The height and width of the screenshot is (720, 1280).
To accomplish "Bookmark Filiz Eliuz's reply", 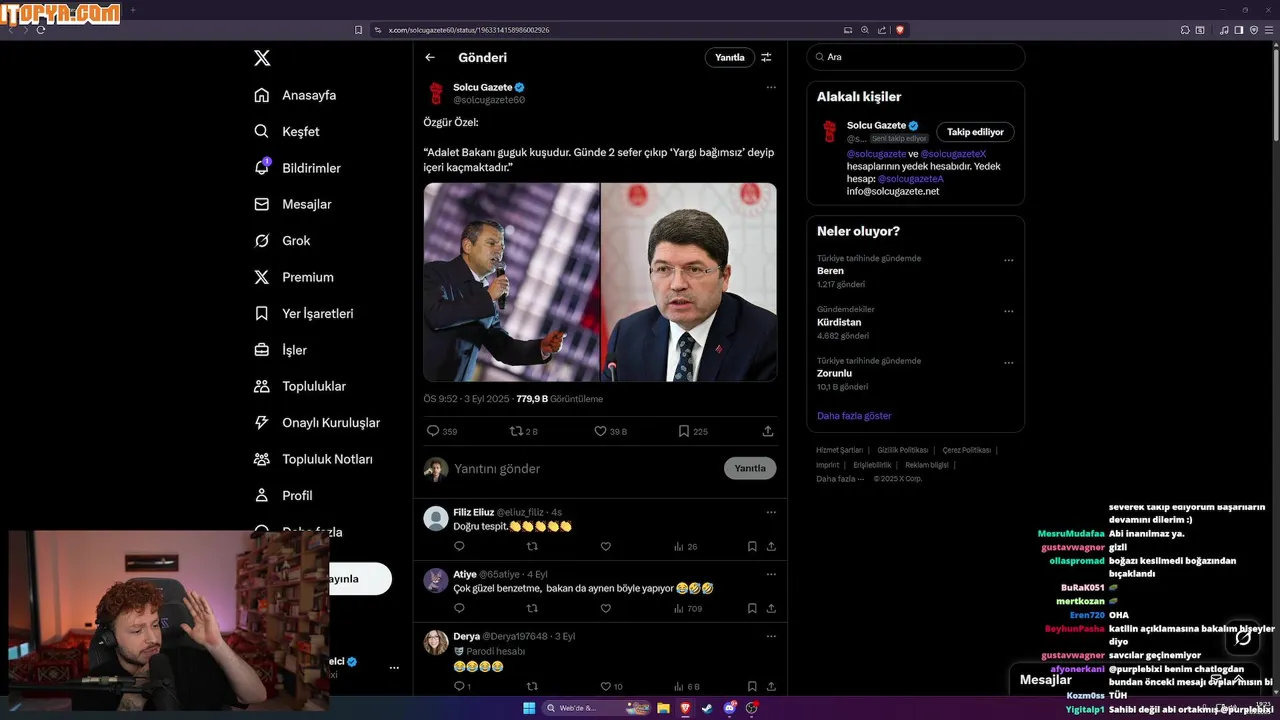I will [x=752, y=546].
